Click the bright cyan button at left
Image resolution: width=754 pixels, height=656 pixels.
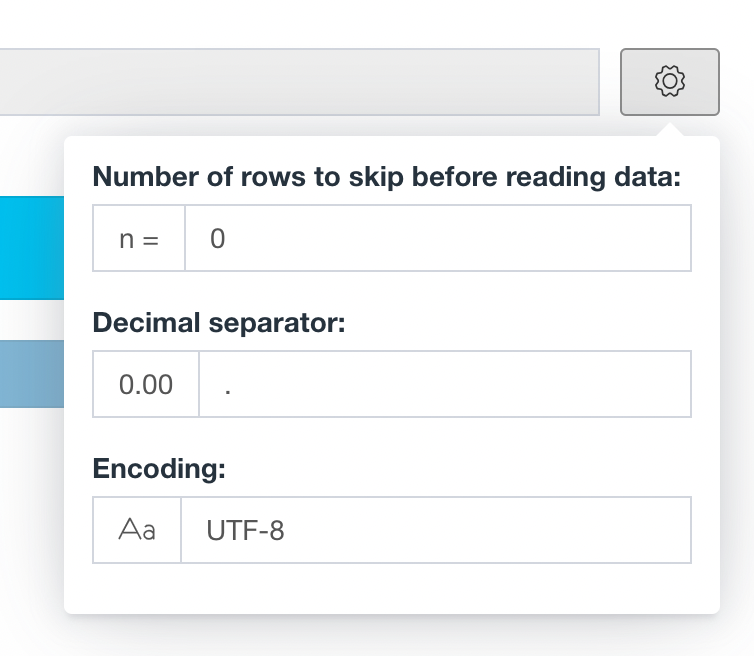(x=32, y=248)
